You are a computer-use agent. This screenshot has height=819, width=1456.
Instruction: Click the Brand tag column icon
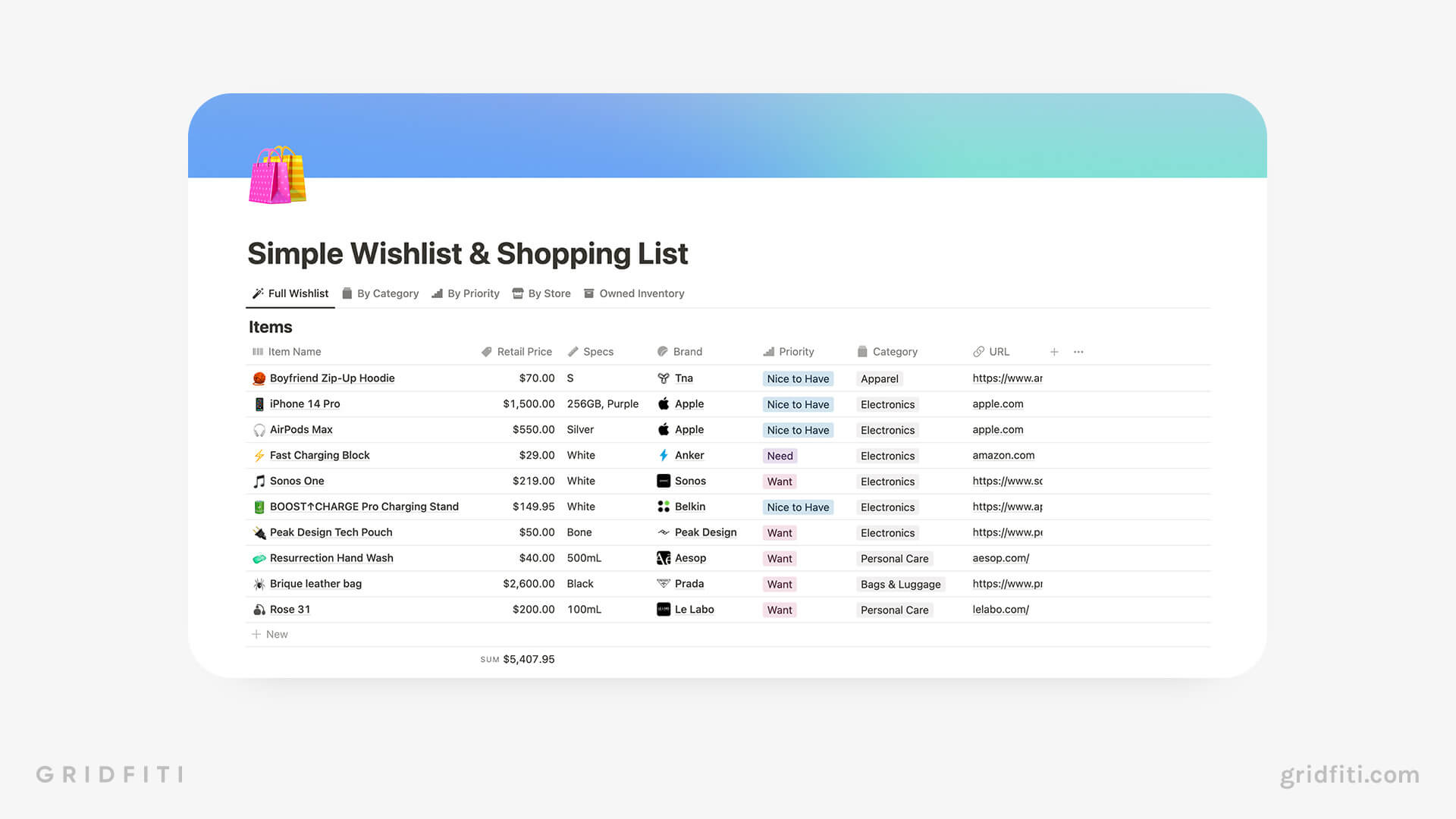pyautogui.click(x=662, y=351)
